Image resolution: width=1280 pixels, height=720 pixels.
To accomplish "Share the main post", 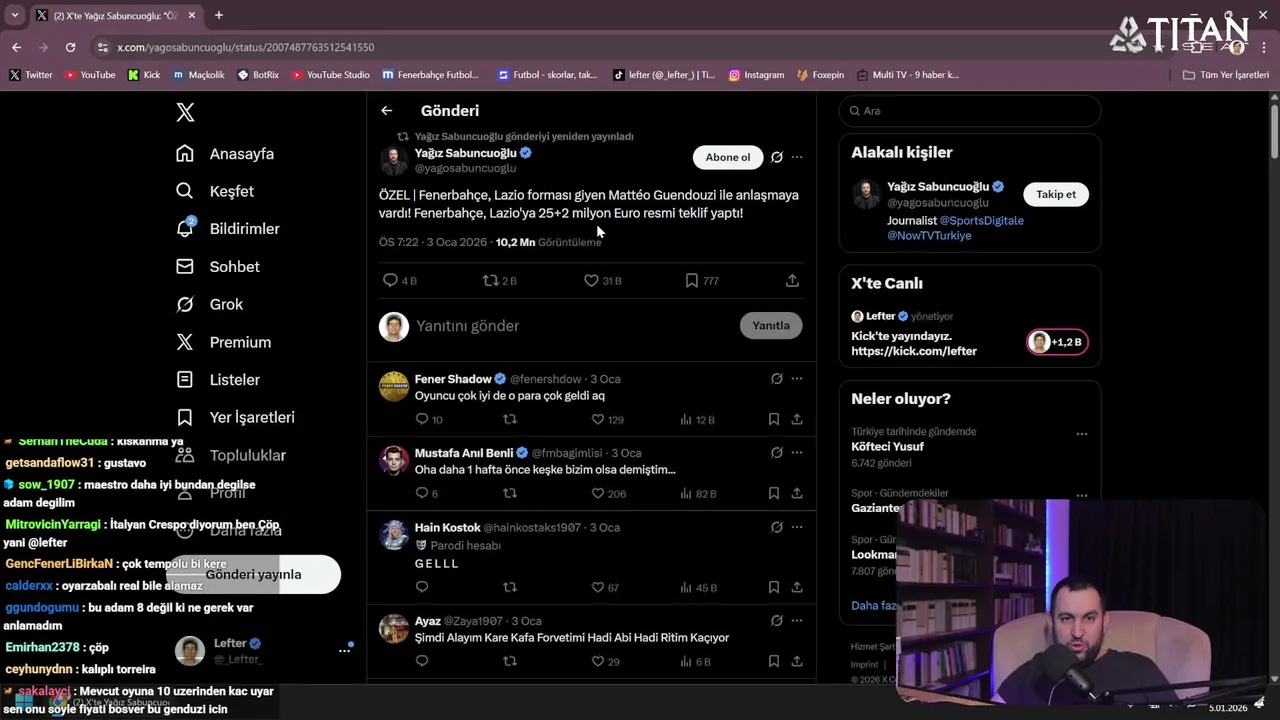I will click(792, 281).
